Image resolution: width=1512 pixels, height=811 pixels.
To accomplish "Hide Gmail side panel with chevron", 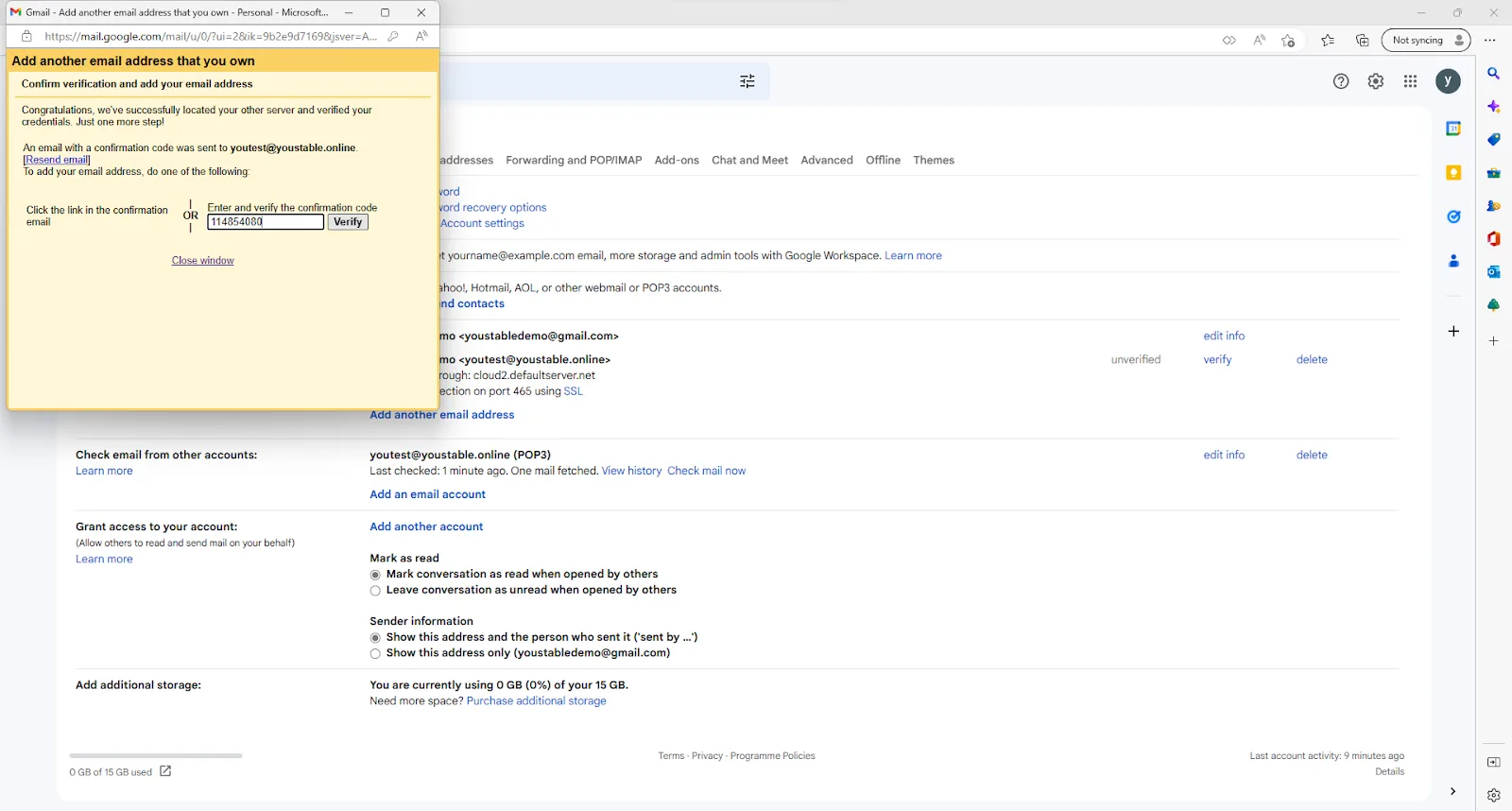I will pos(1452,791).
